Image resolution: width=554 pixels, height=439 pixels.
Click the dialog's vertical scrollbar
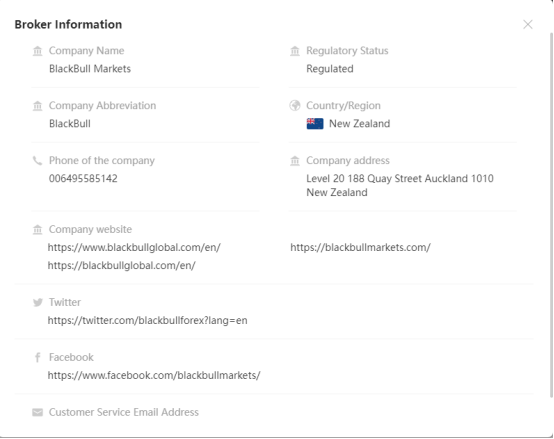coord(552,215)
